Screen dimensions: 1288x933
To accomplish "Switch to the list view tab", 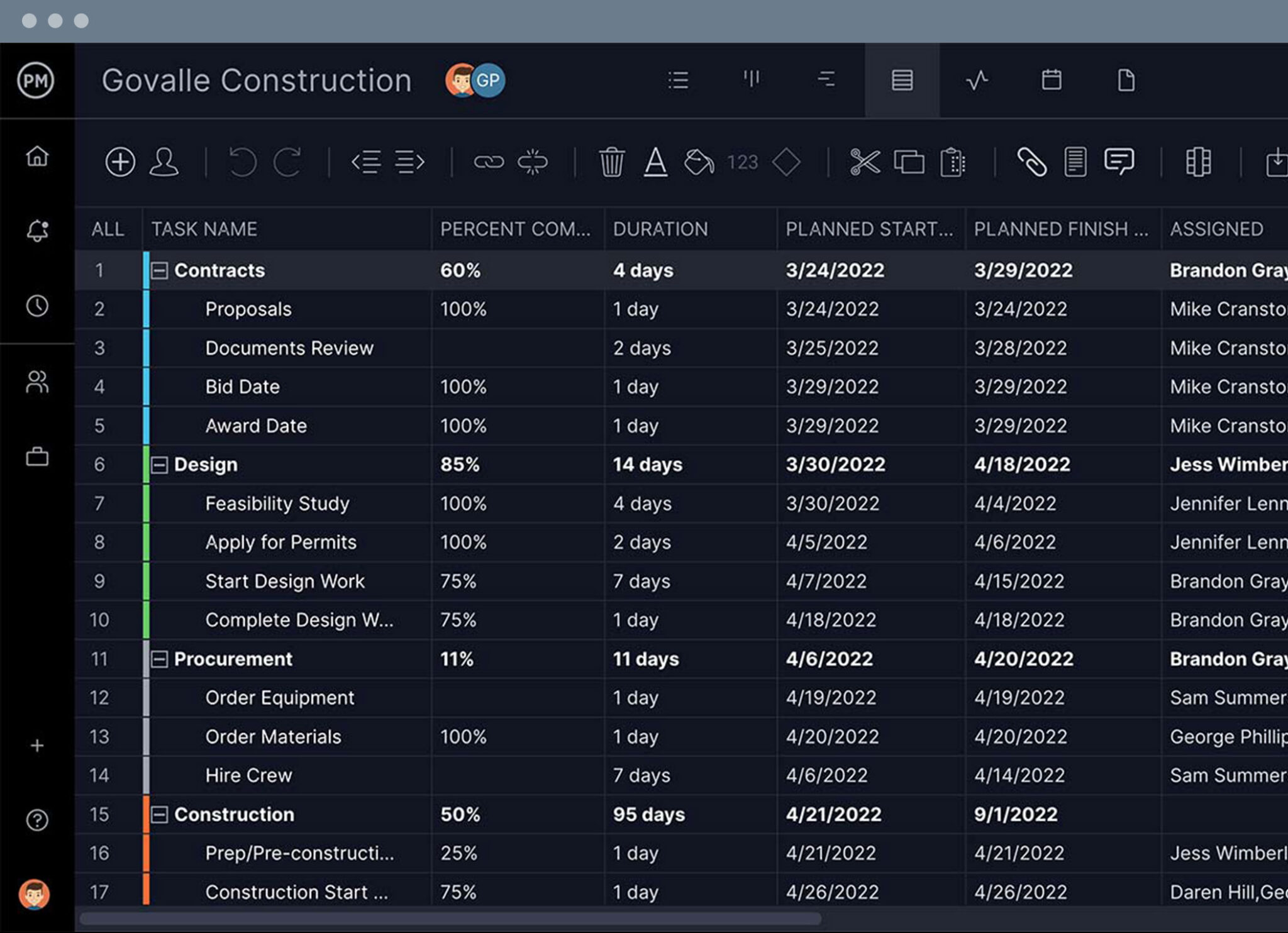I will tap(678, 80).
